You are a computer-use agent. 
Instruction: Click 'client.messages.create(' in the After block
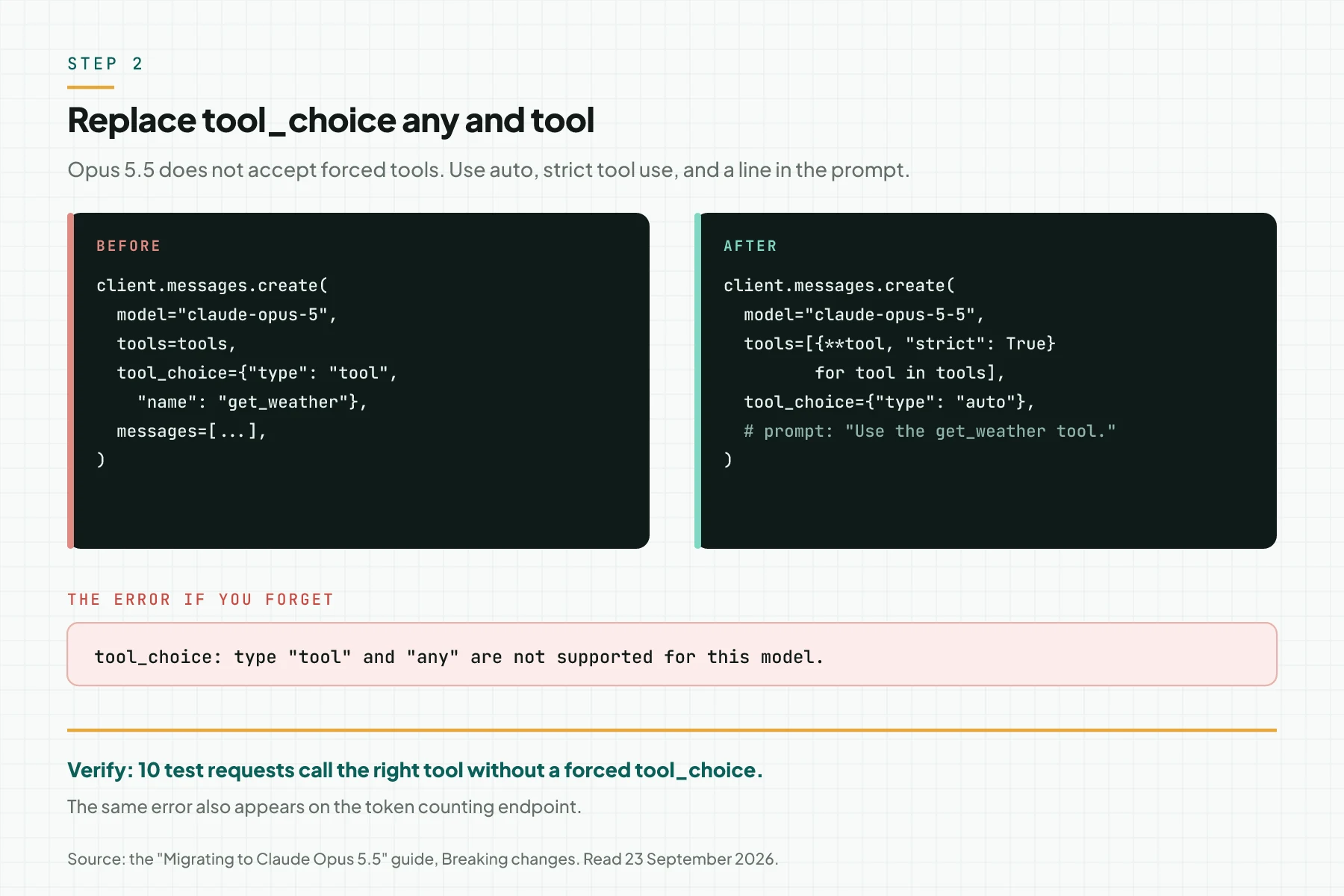coord(839,286)
